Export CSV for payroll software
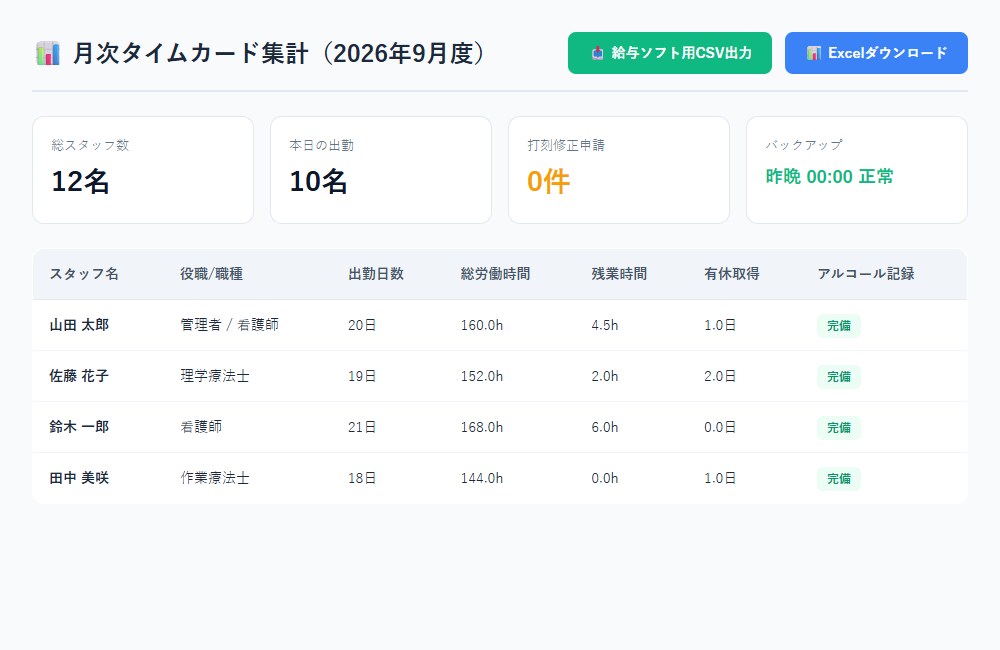This screenshot has height=650, width=1000. click(670, 53)
